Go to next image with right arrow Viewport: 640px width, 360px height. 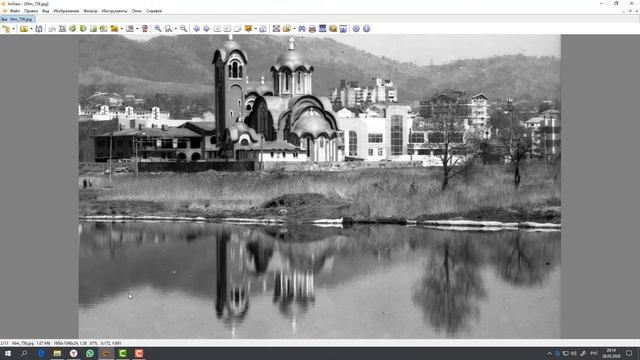coord(207,29)
